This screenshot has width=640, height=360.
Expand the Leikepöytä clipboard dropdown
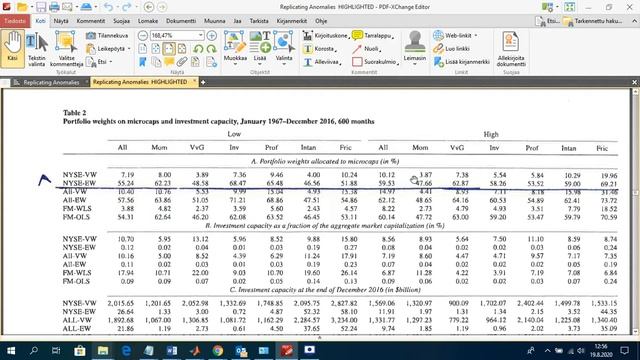(129, 49)
